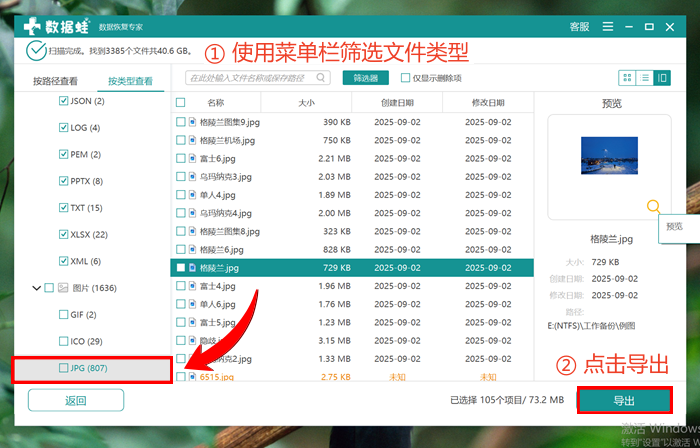Click file icon of 乌玛纳克3.jpg
Viewport: 700px width, 448px height.
pos(192,177)
